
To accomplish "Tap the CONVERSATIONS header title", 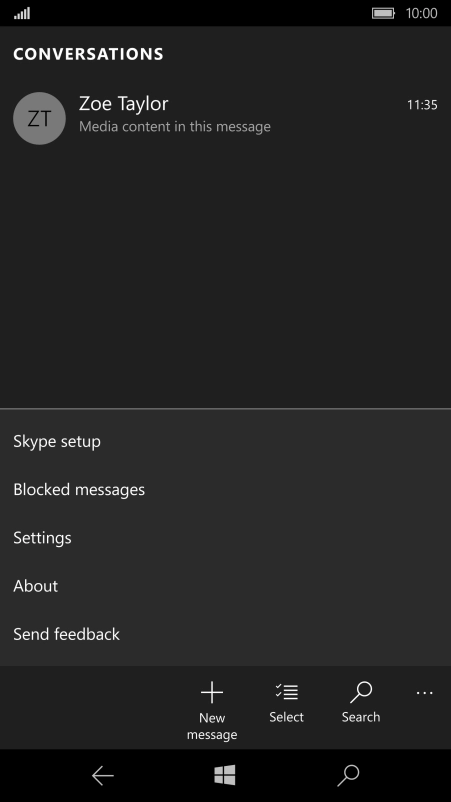I will tap(88, 54).
